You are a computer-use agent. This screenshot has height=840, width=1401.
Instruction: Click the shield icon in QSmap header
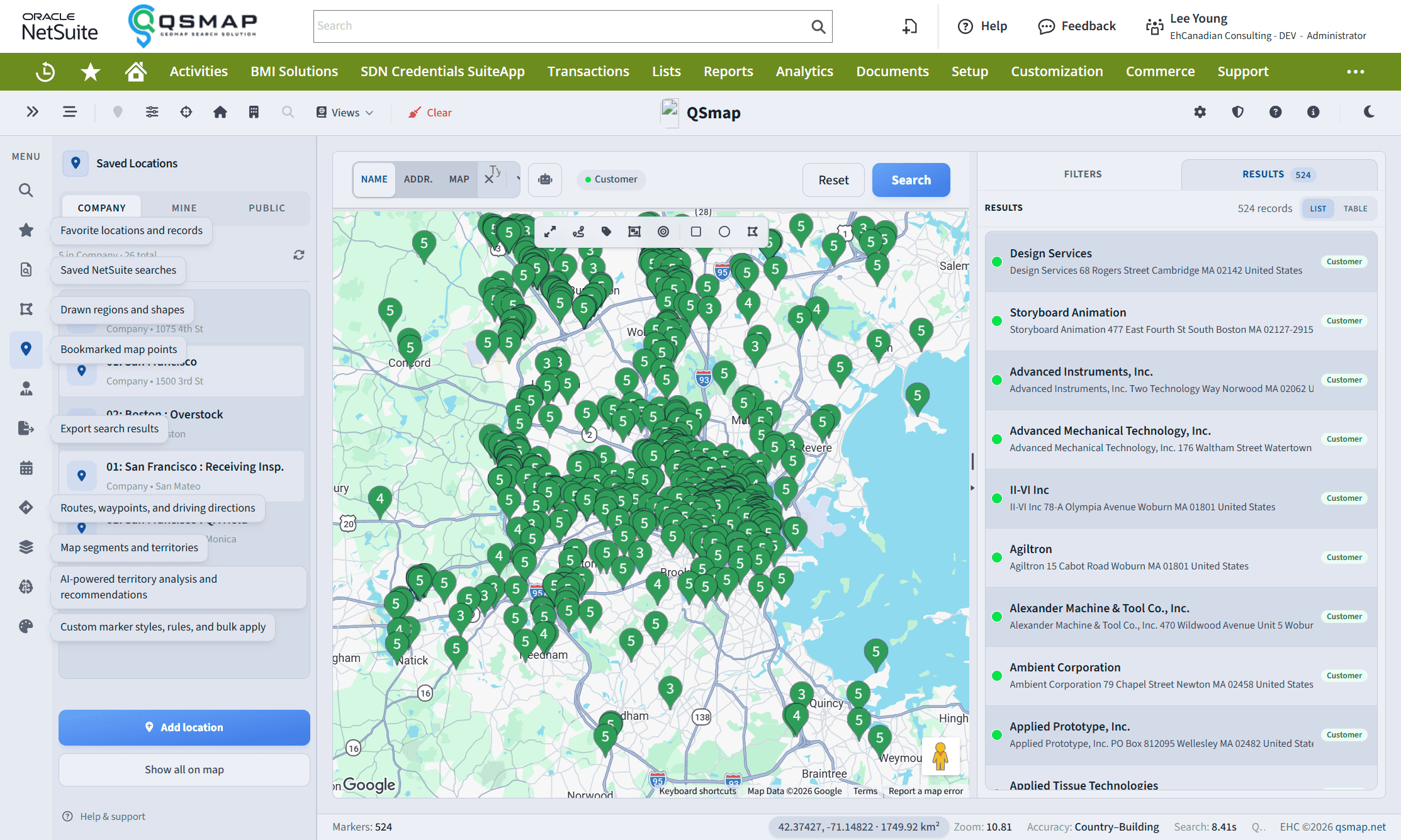click(x=1237, y=112)
